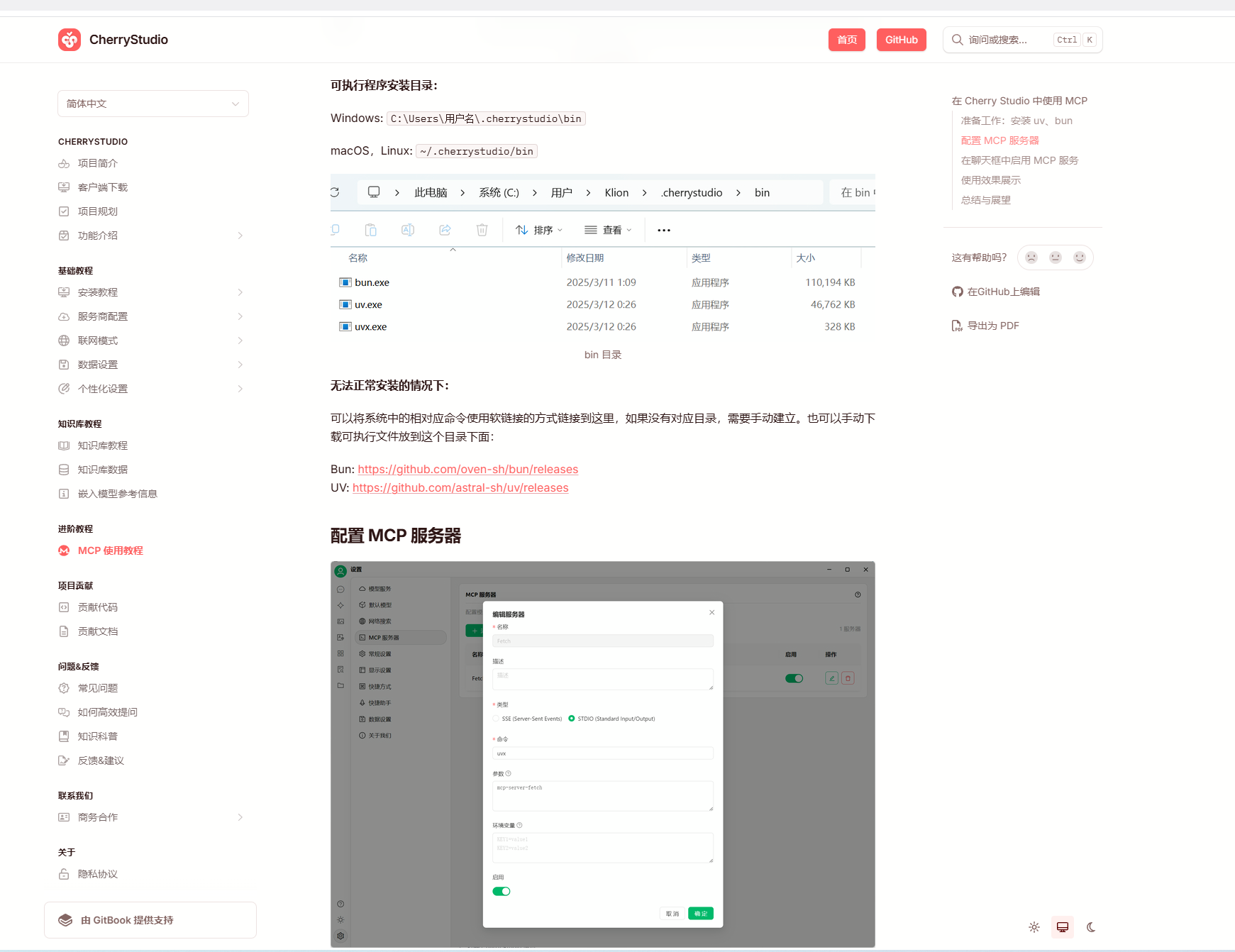1235x952 pixels.
Task: Expand the 安装教程 sidebar section
Action: tap(240, 292)
